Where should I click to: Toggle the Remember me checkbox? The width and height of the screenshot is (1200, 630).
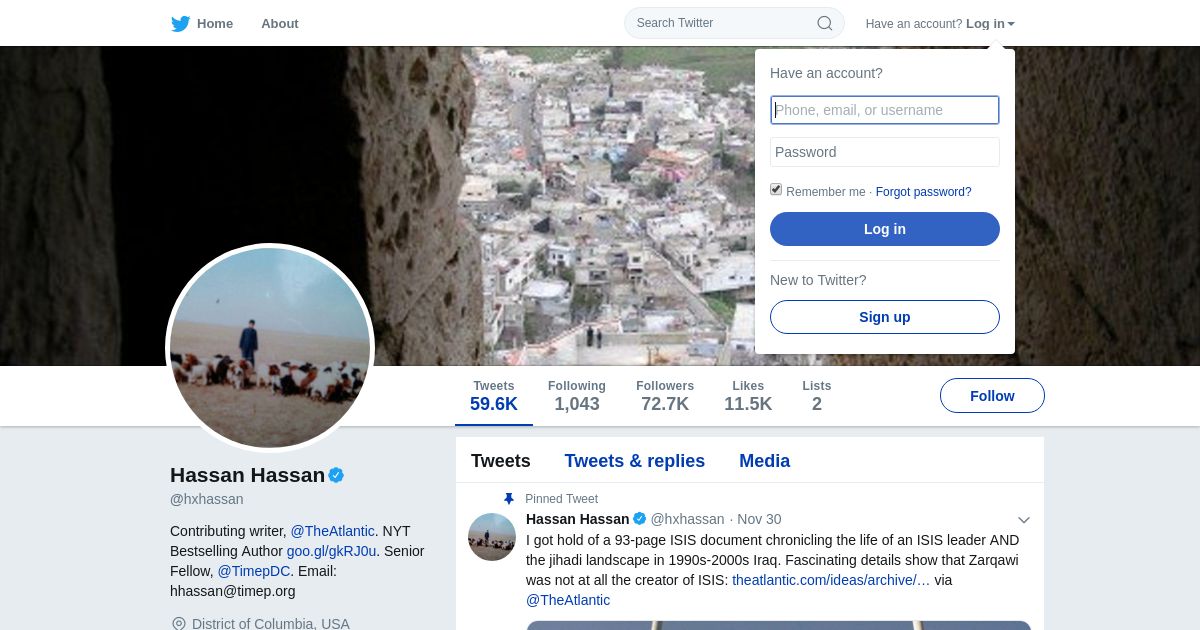(x=776, y=189)
